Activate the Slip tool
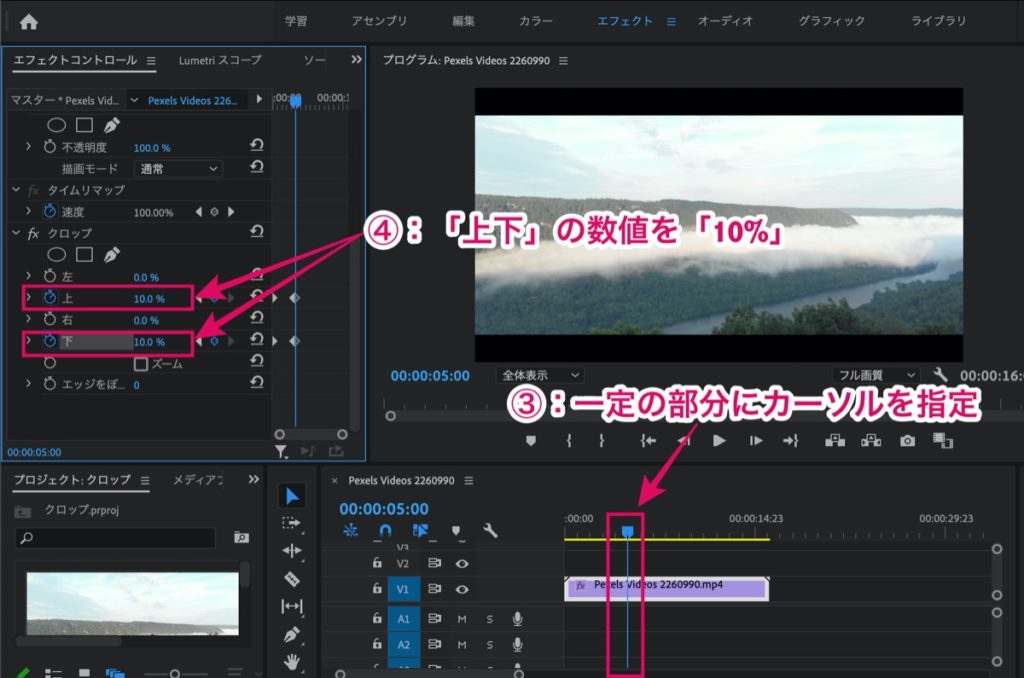1024x678 pixels. click(x=291, y=606)
